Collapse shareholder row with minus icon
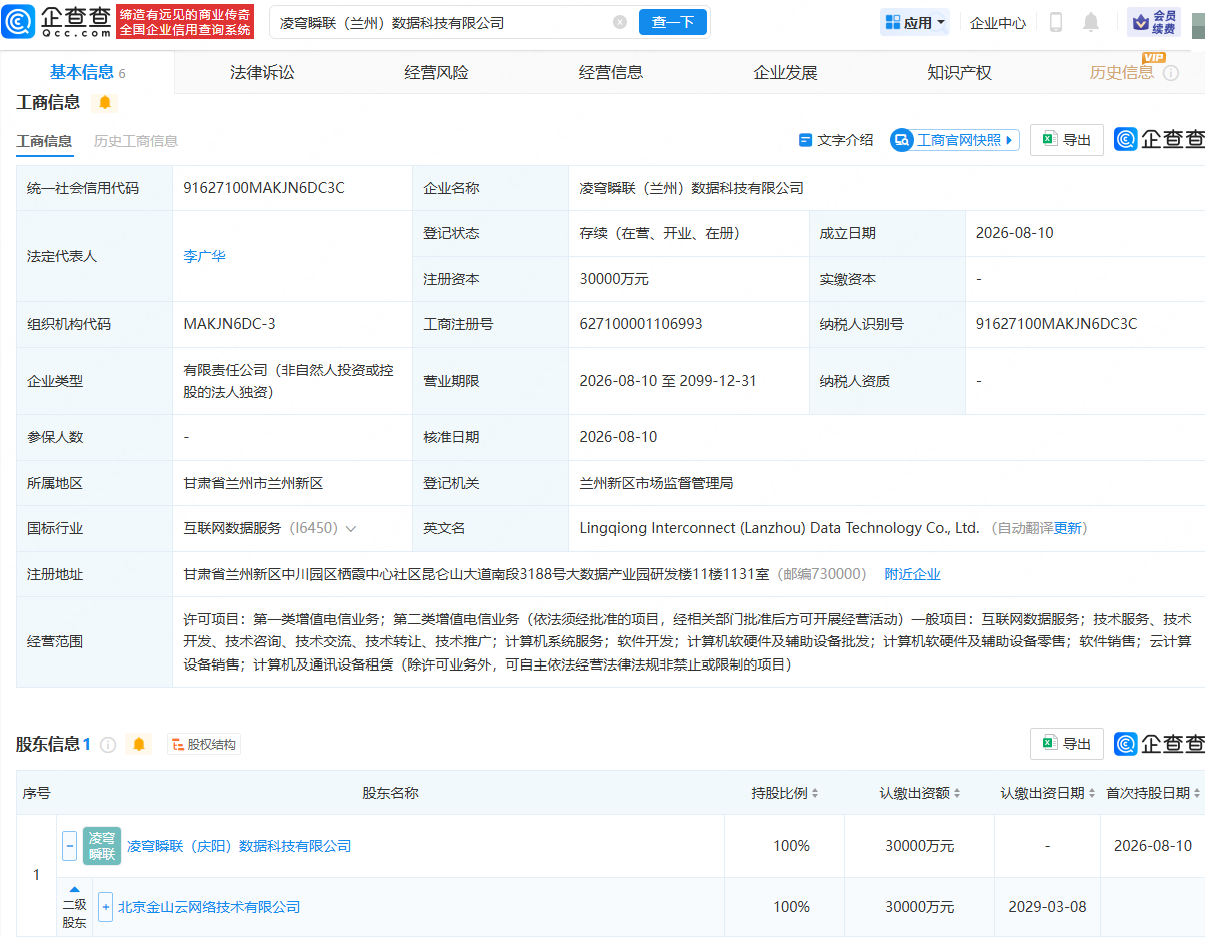 click(69, 846)
